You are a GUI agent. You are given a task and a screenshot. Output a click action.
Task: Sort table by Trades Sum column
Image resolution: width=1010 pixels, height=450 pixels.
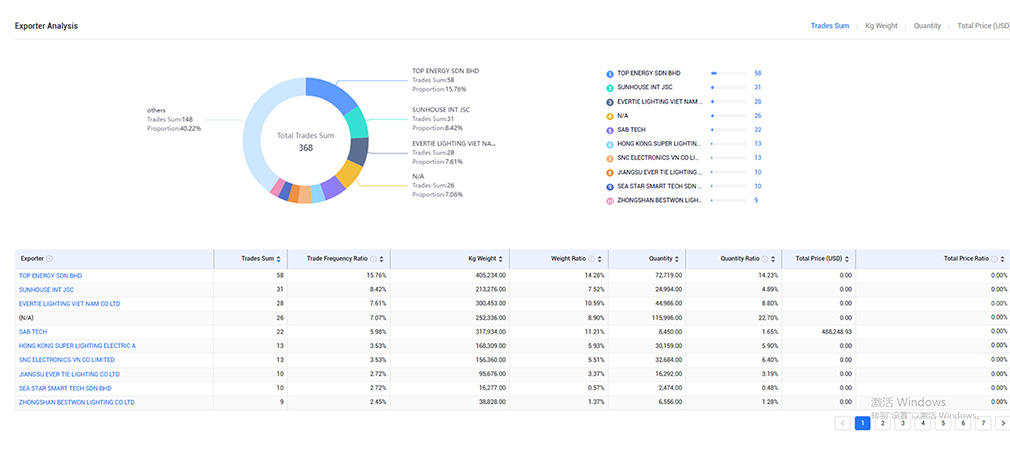[278, 258]
